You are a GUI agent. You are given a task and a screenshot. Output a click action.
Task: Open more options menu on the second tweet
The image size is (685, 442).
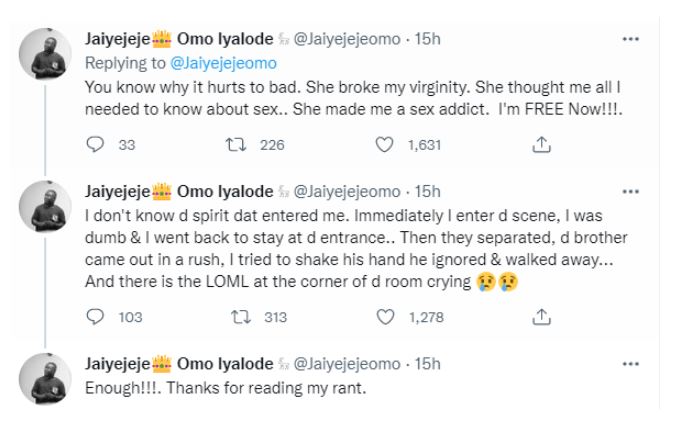point(629,191)
